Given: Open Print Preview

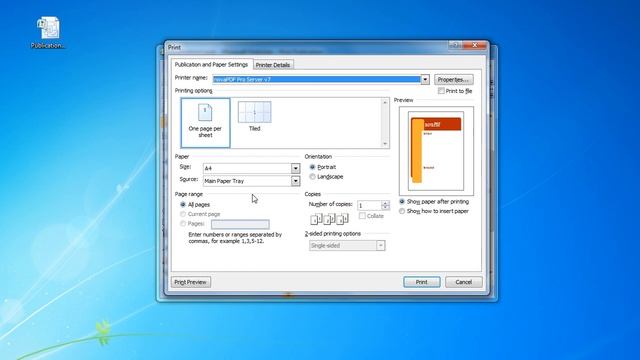Looking at the screenshot, I should click(x=191, y=282).
